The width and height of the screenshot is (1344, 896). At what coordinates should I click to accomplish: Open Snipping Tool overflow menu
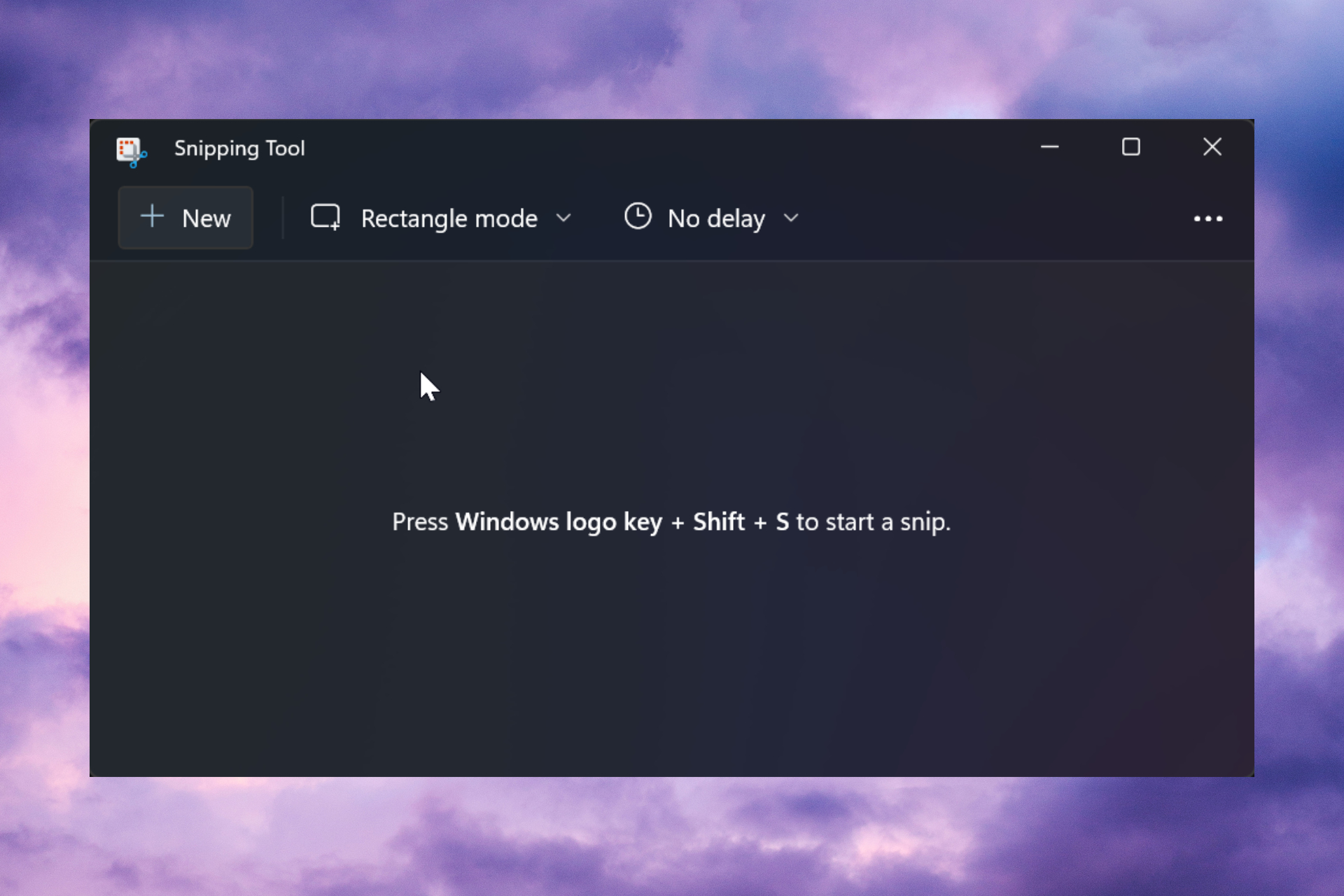pos(1207,218)
